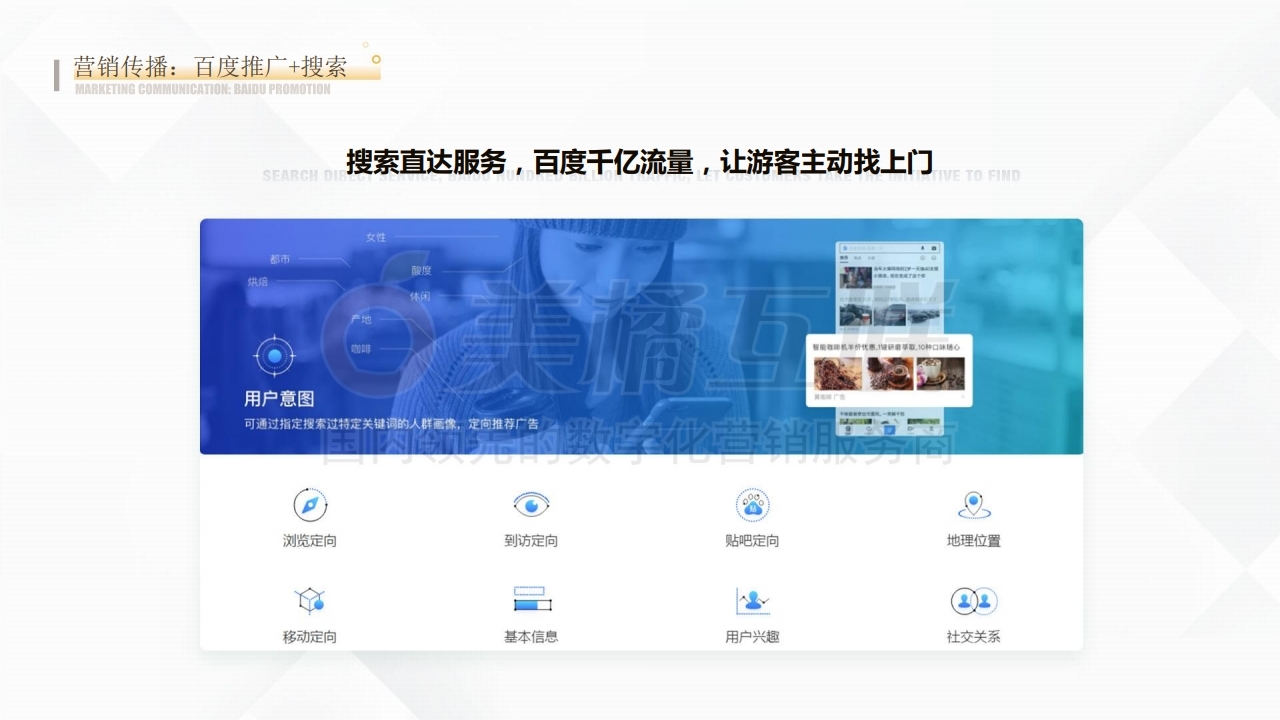Click the MARKETING COMMUNICATION subtitle

coord(202,89)
